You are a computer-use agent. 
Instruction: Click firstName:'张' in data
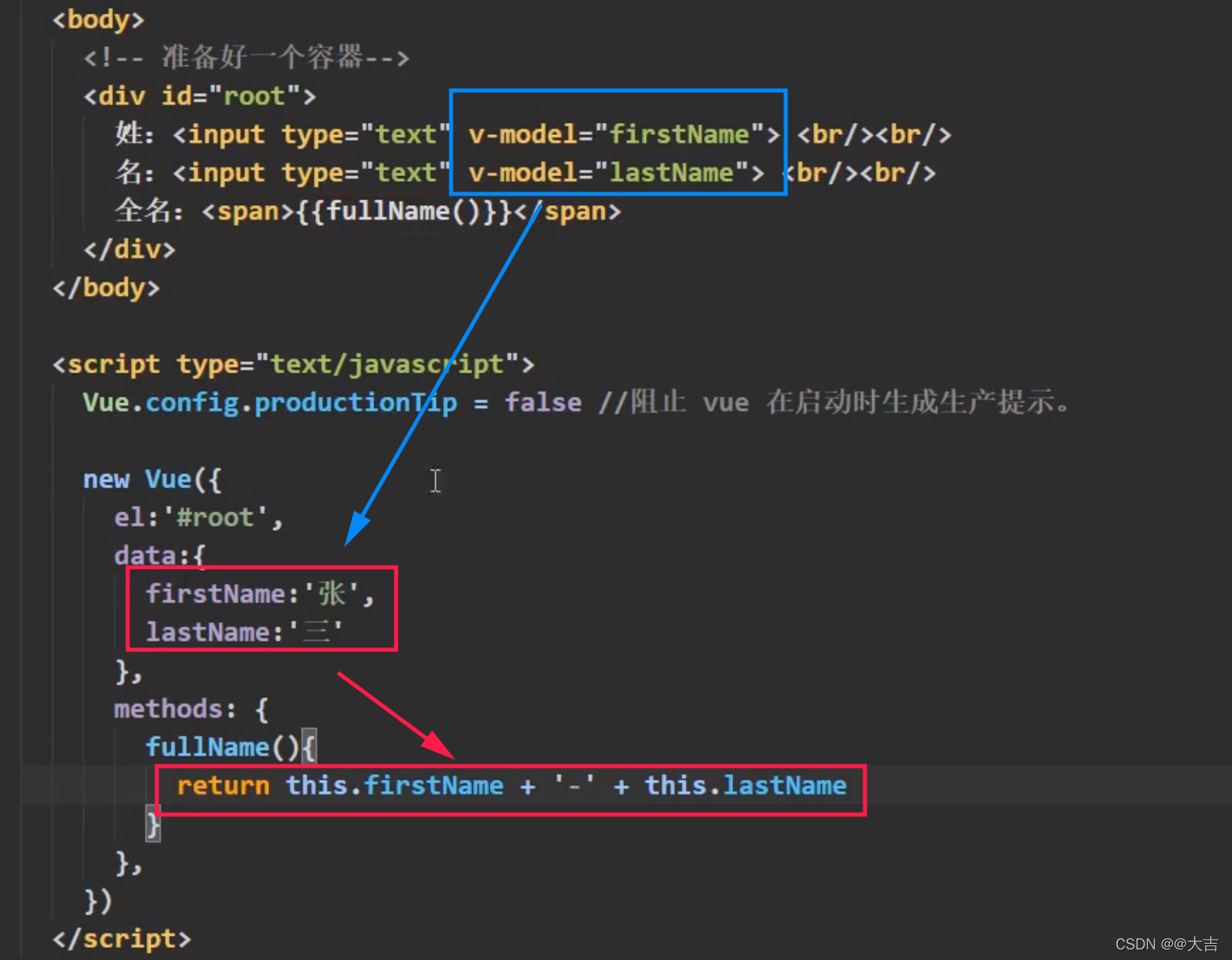259,594
